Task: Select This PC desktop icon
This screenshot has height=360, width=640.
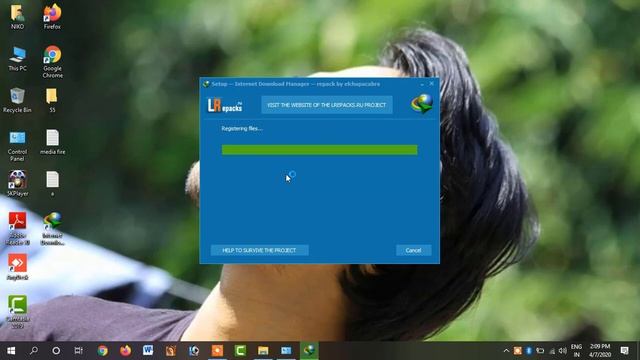Action: (17, 59)
